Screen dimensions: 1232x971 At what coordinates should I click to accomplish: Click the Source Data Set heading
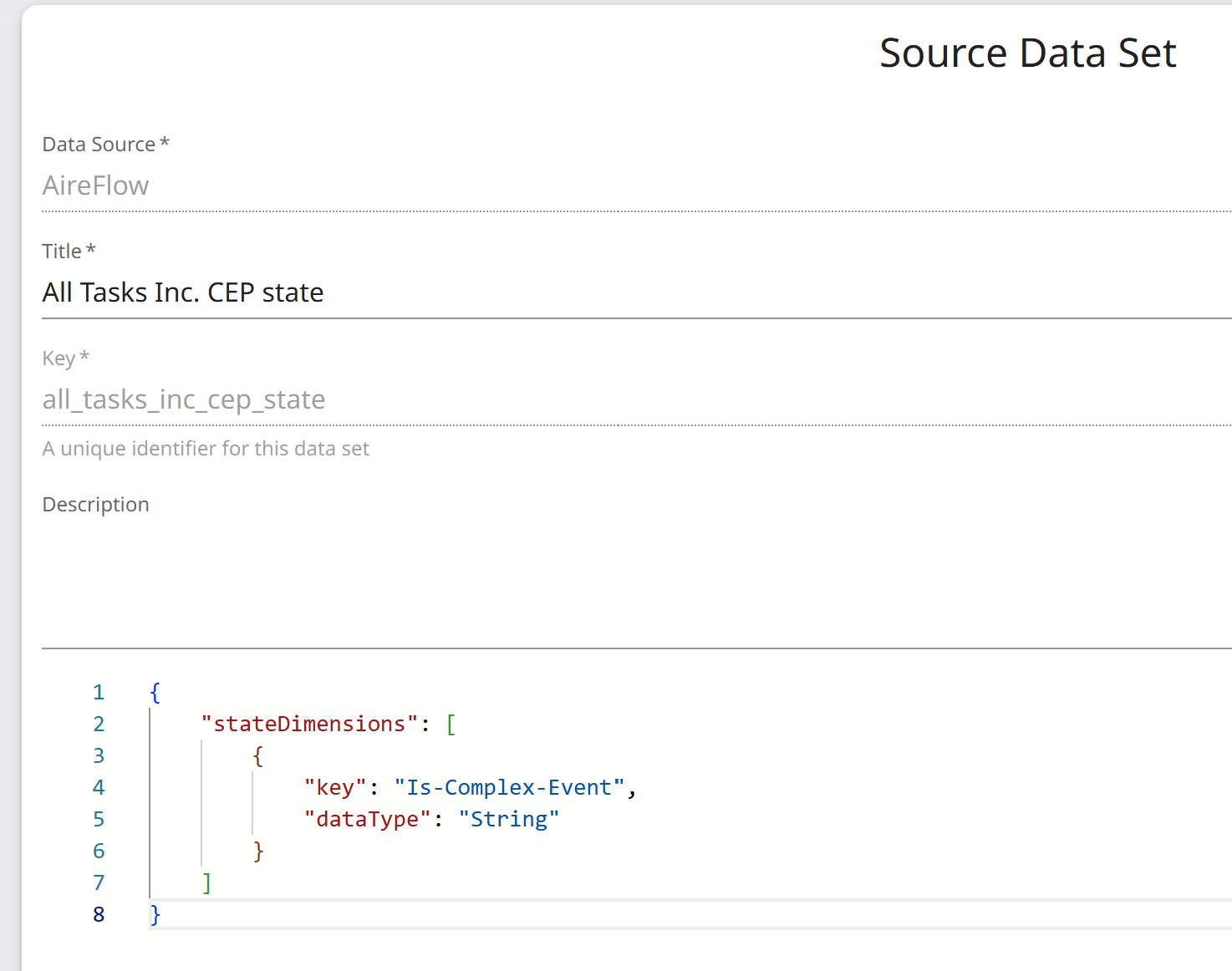click(x=1026, y=53)
